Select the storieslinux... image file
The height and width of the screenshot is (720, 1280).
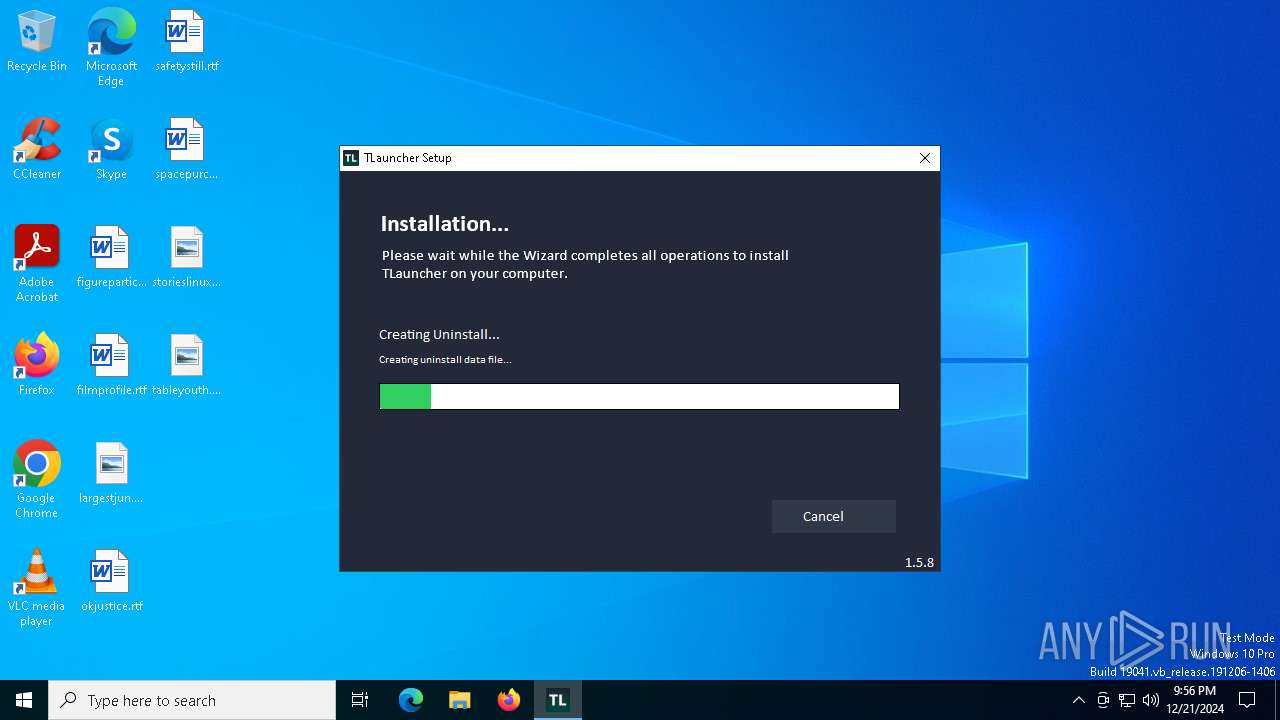(186, 258)
